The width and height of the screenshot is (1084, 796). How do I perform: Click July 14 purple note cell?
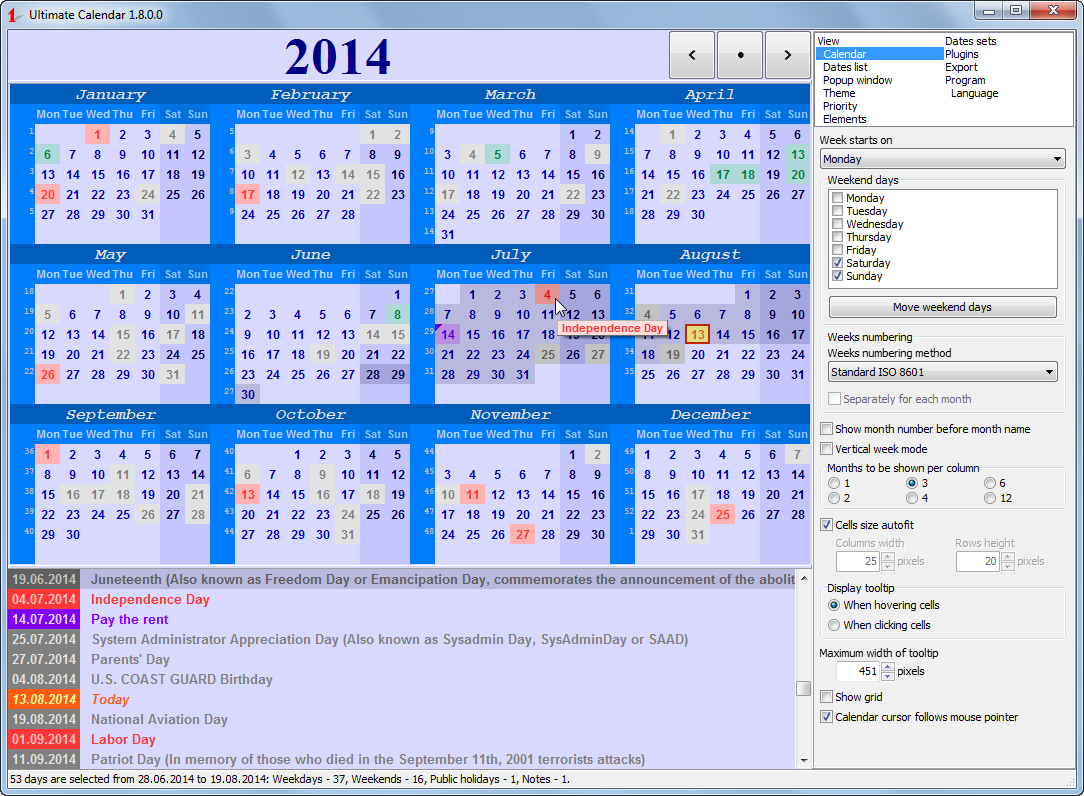(447, 335)
